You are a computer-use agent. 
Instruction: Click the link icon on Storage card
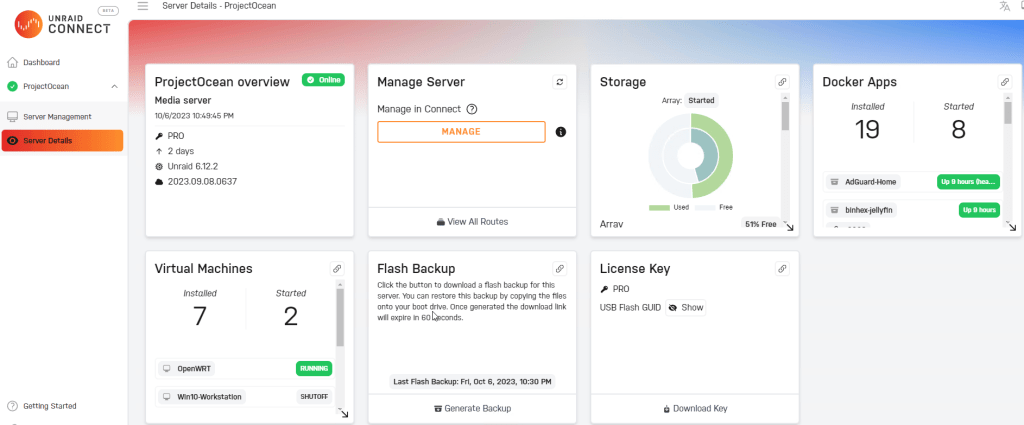point(782,82)
